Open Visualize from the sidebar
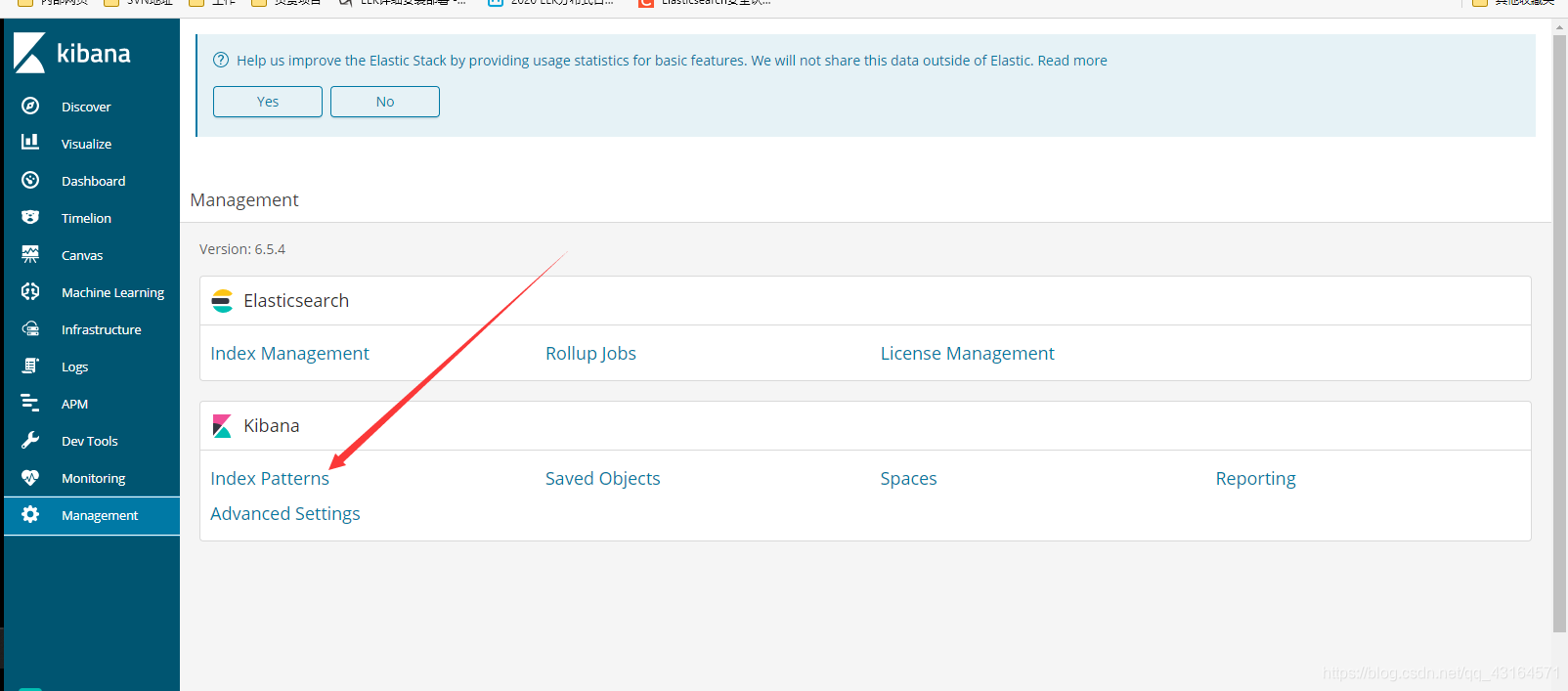The height and width of the screenshot is (691, 1568). point(86,144)
